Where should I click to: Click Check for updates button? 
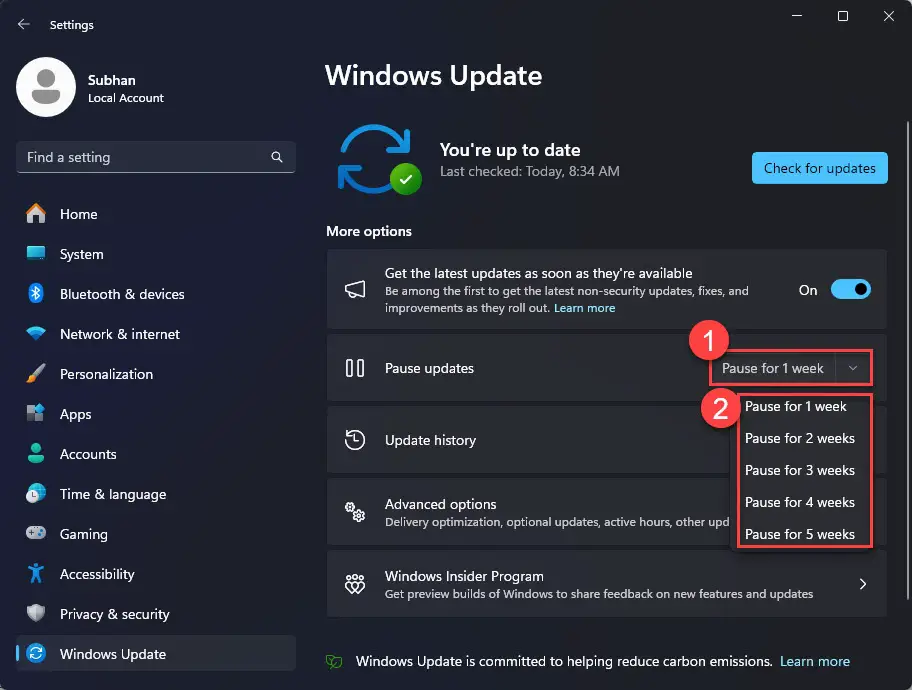tap(820, 168)
